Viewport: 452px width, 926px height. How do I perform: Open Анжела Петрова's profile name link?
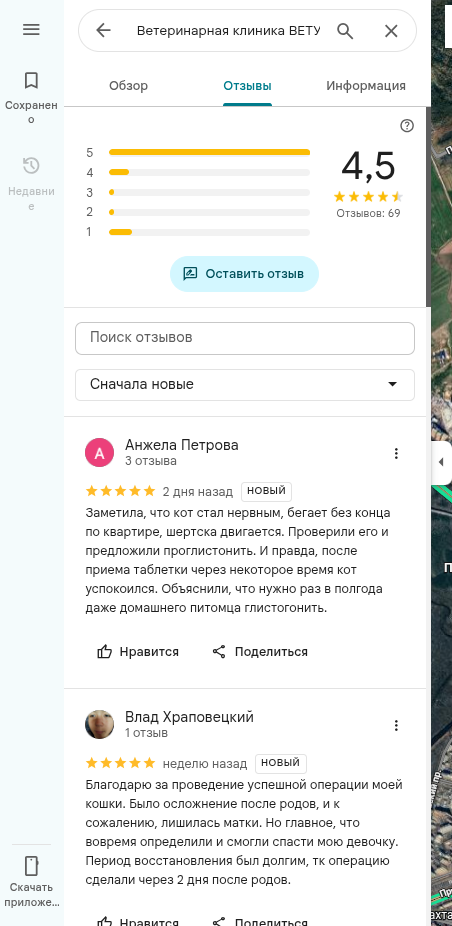(x=182, y=445)
